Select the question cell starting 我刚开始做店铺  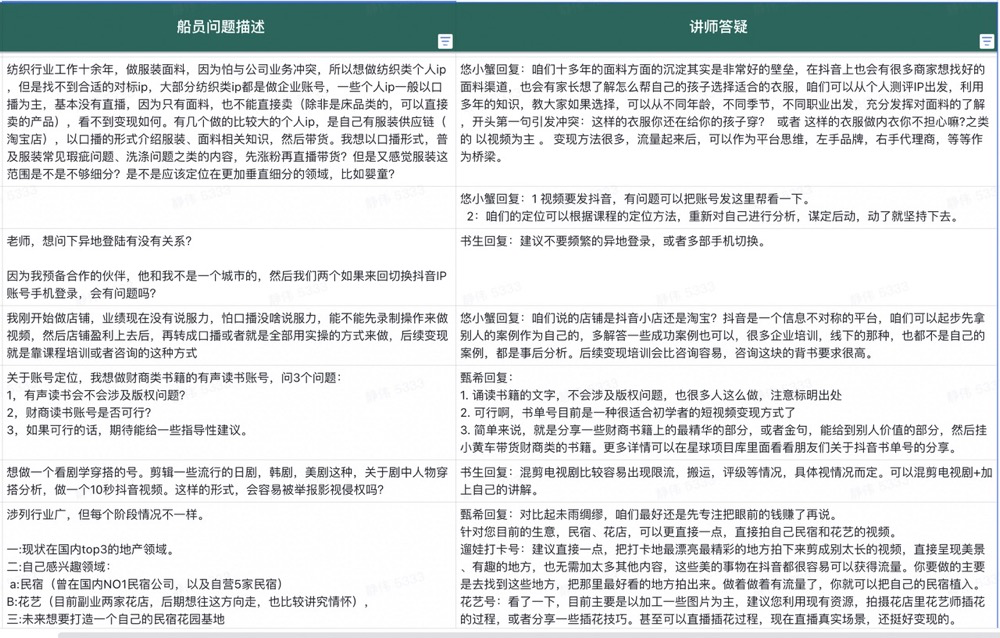pos(228,336)
